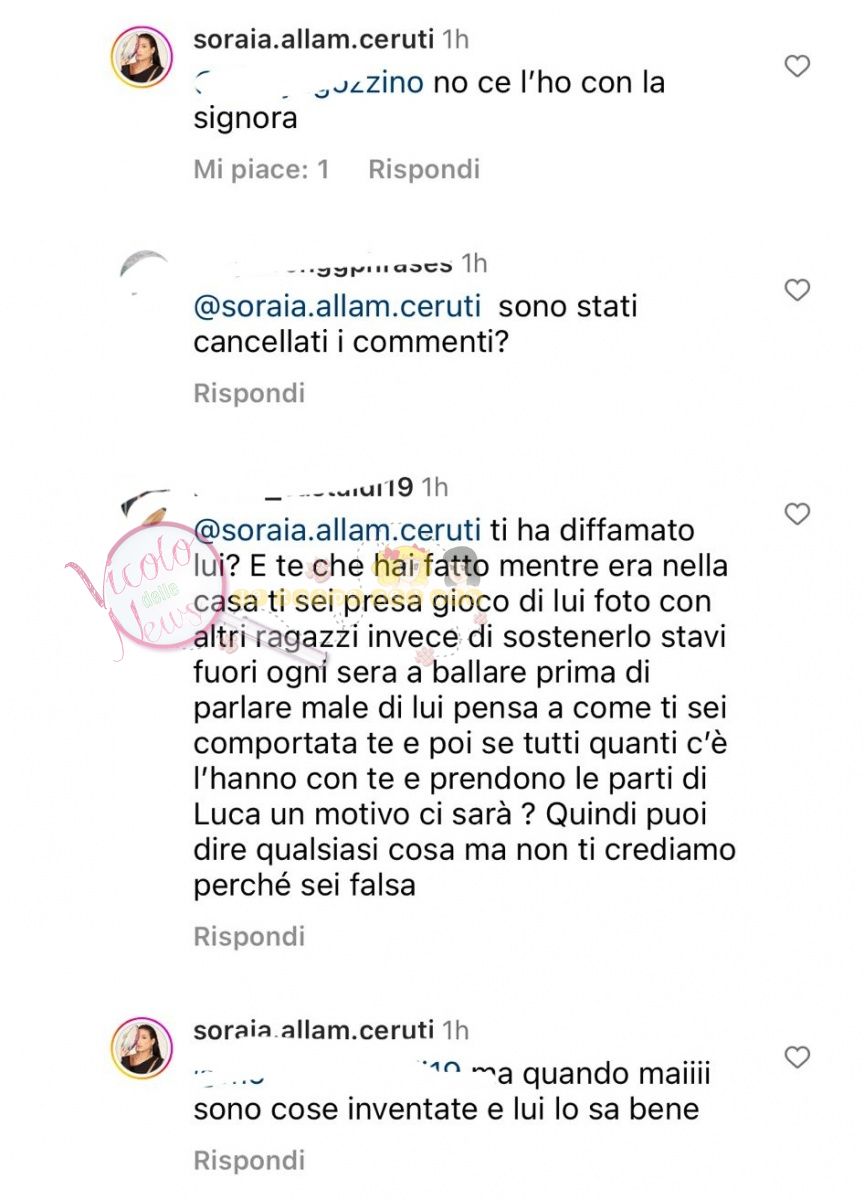The width and height of the screenshot is (864, 1200).
Task: Open @soraia.allam.ceruti mention in third comment
Action: pos(337,528)
